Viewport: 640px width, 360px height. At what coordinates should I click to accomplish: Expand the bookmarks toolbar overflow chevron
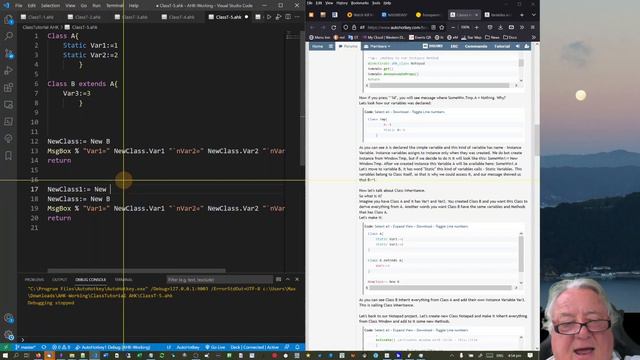click(533, 37)
